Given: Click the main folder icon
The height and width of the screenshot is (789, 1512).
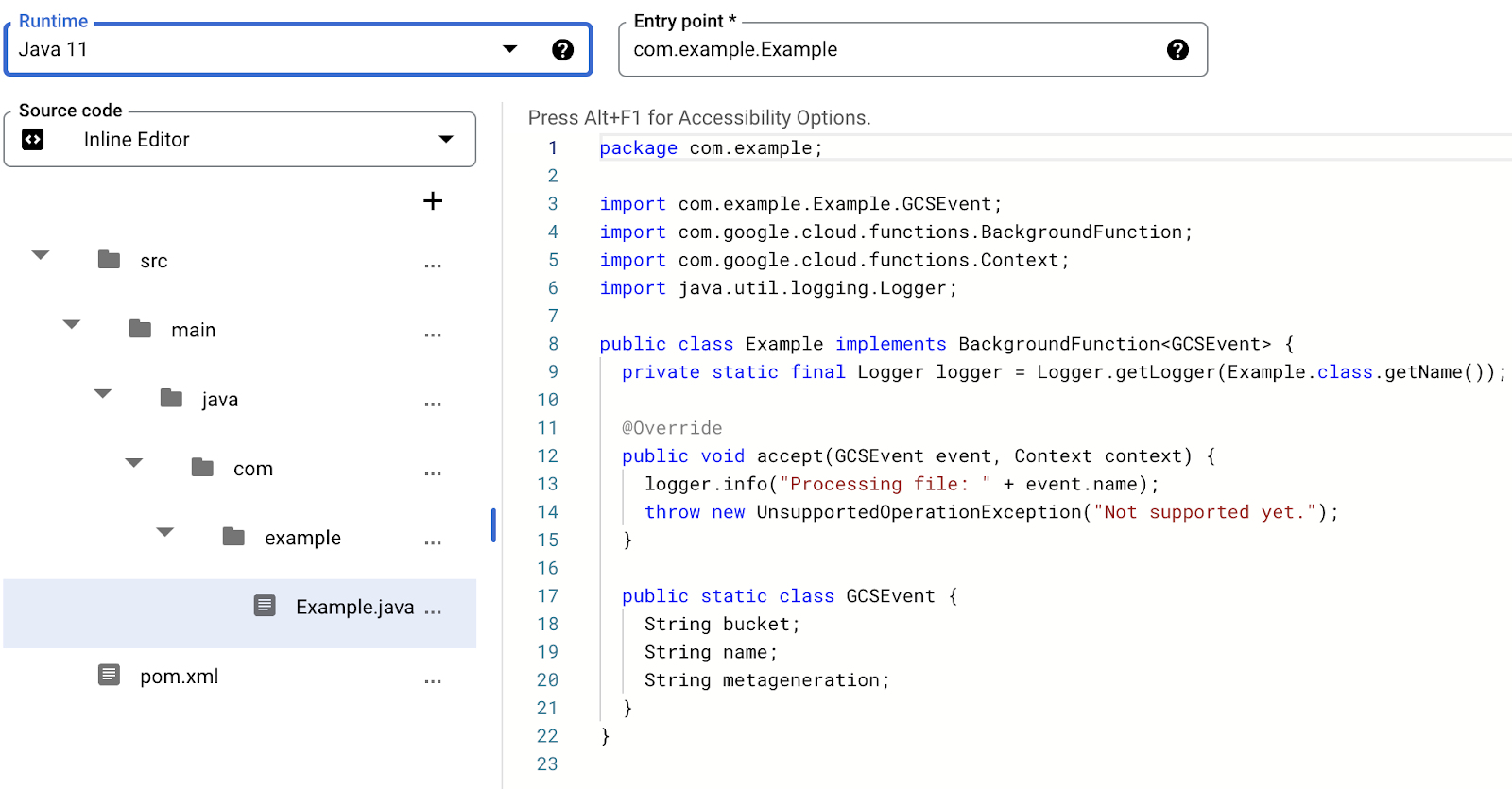Looking at the screenshot, I should (141, 329).
